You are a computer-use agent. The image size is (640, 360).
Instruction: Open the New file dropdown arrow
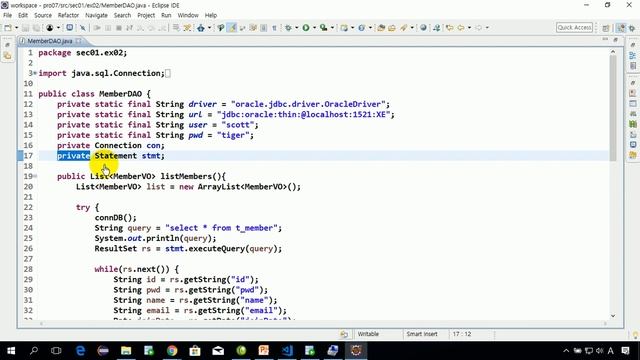pos(17,28)
